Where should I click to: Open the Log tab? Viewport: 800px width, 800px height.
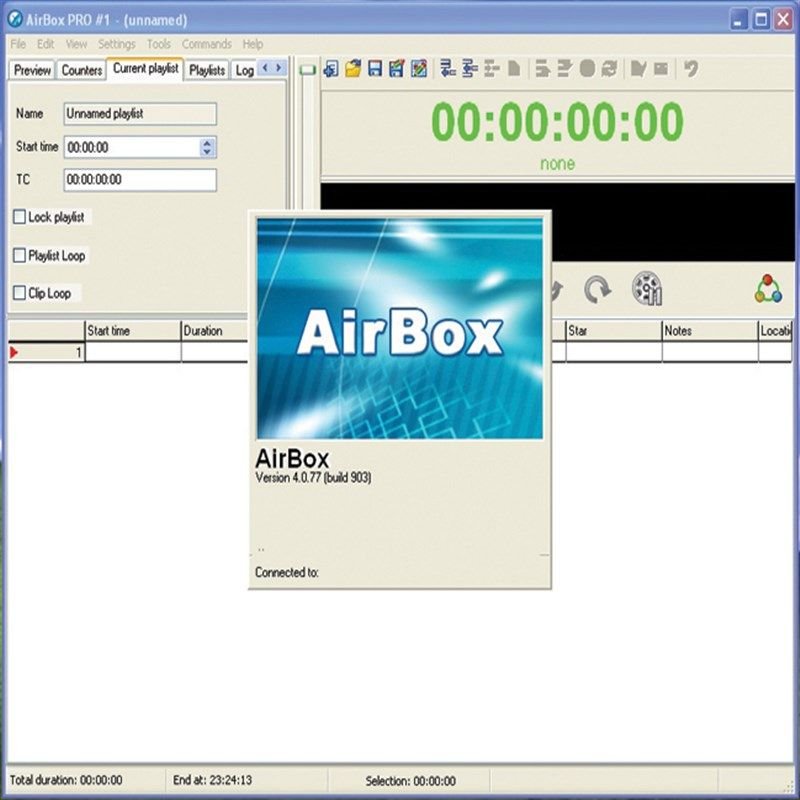(x=244, y=70)
